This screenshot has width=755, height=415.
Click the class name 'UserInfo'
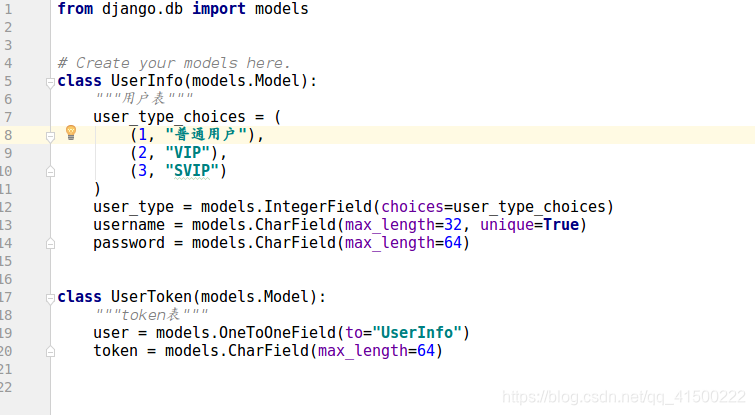click(147, 80)
